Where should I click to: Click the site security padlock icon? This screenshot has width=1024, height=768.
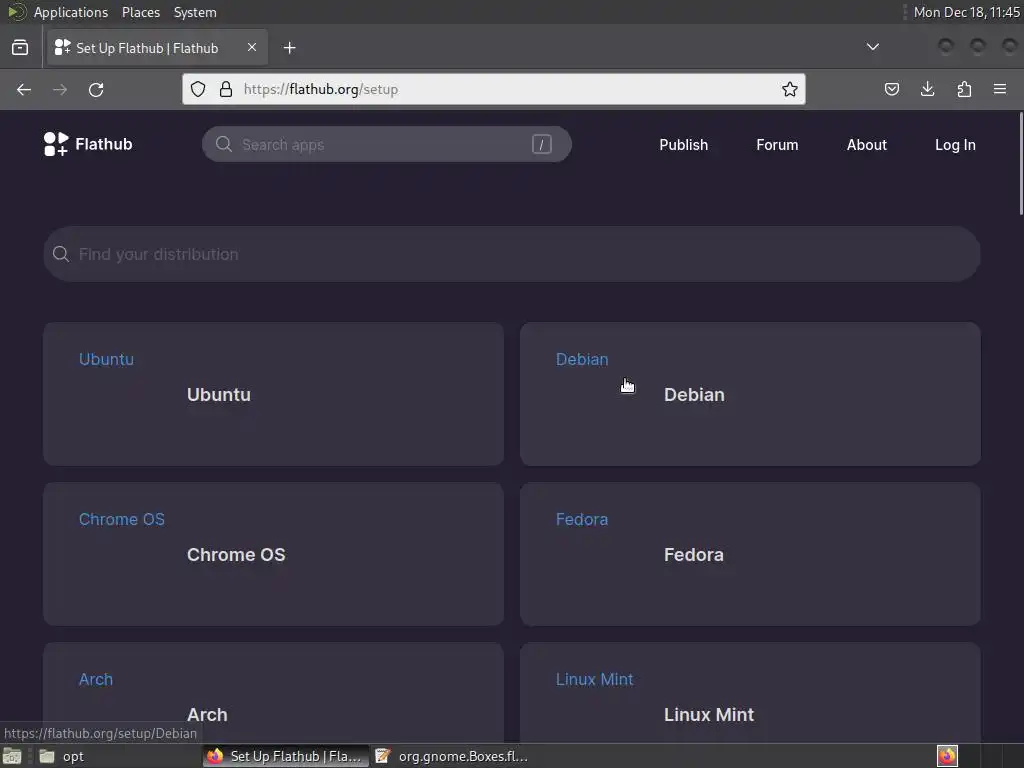pos(225,89)
